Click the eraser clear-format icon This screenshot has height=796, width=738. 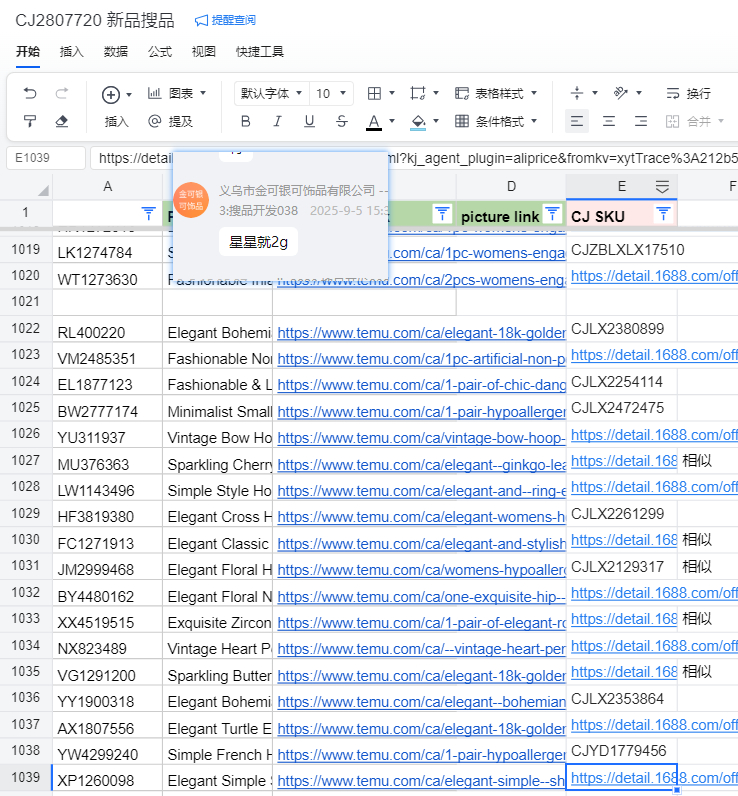[x=61, y=122]
